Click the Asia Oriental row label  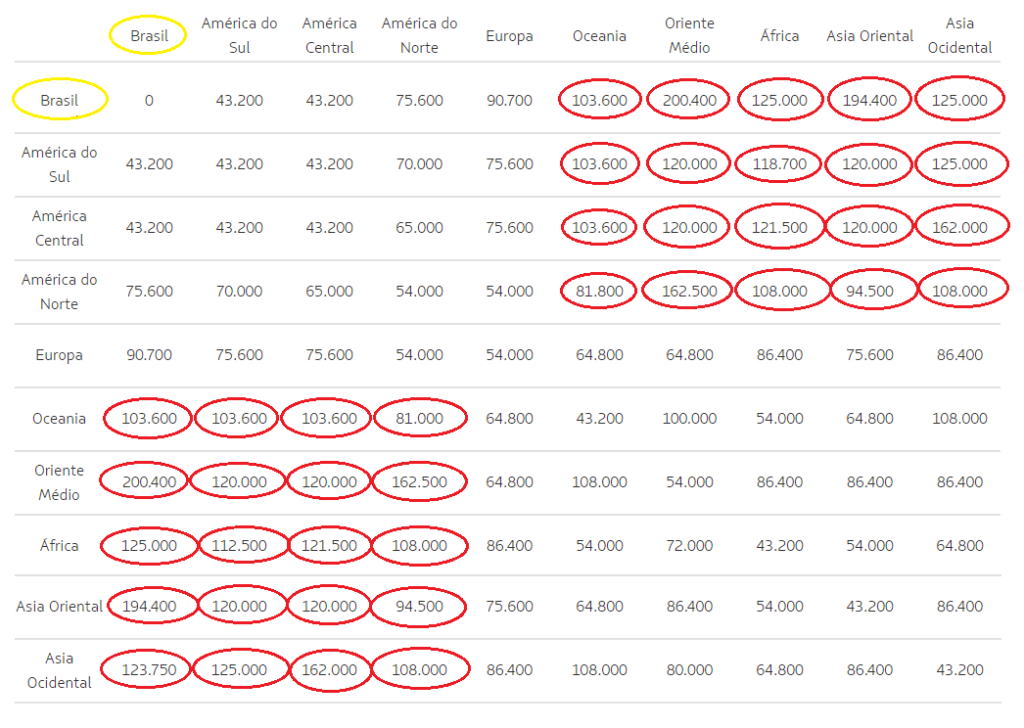pyautogui.click(x=58, y=605)
